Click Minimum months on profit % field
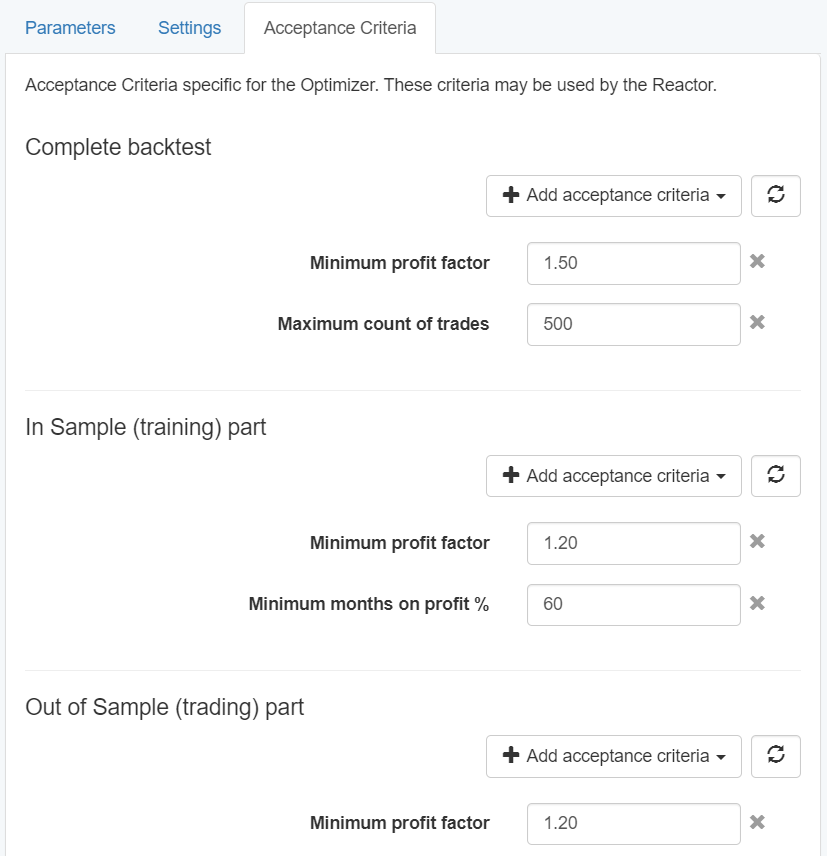This screenshot has width=838, height=856. pos(633,604)
